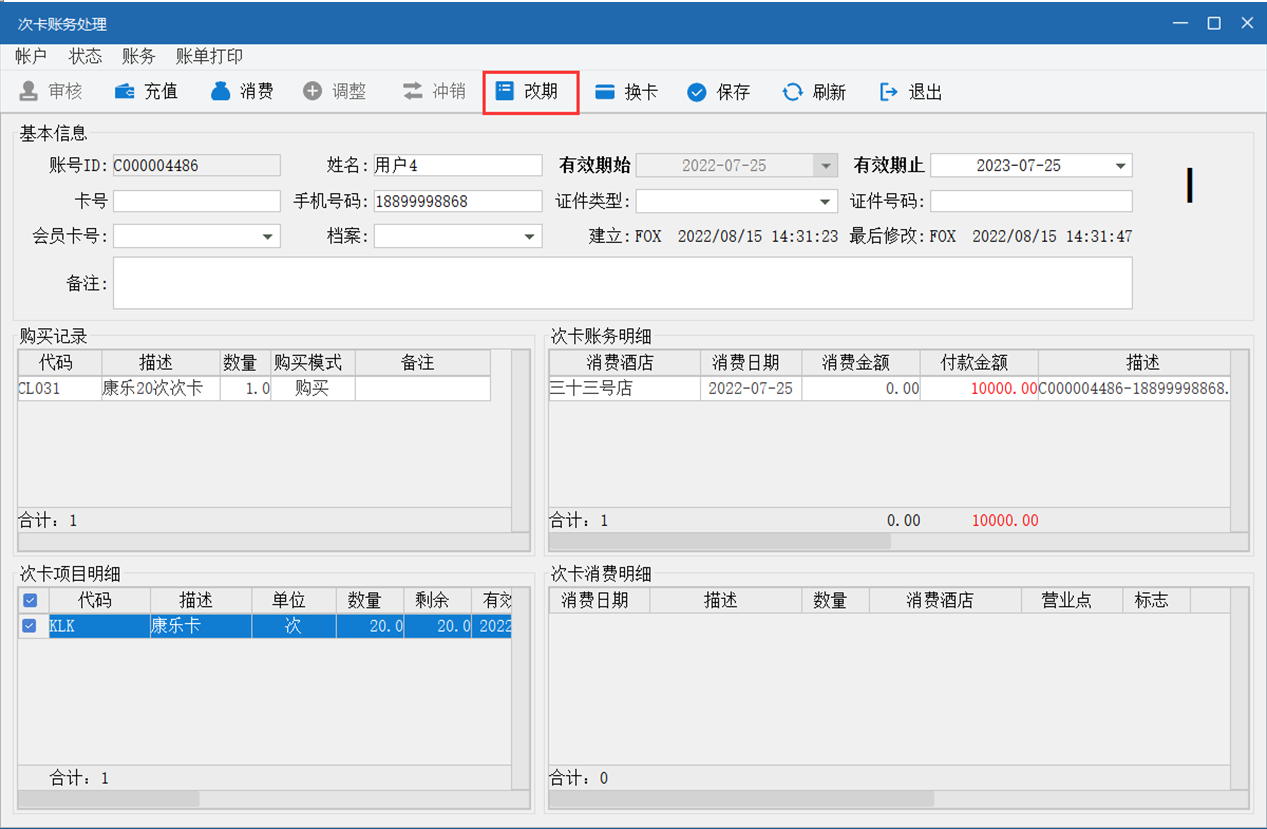Click the 消费金额 column header

[861, 363]
